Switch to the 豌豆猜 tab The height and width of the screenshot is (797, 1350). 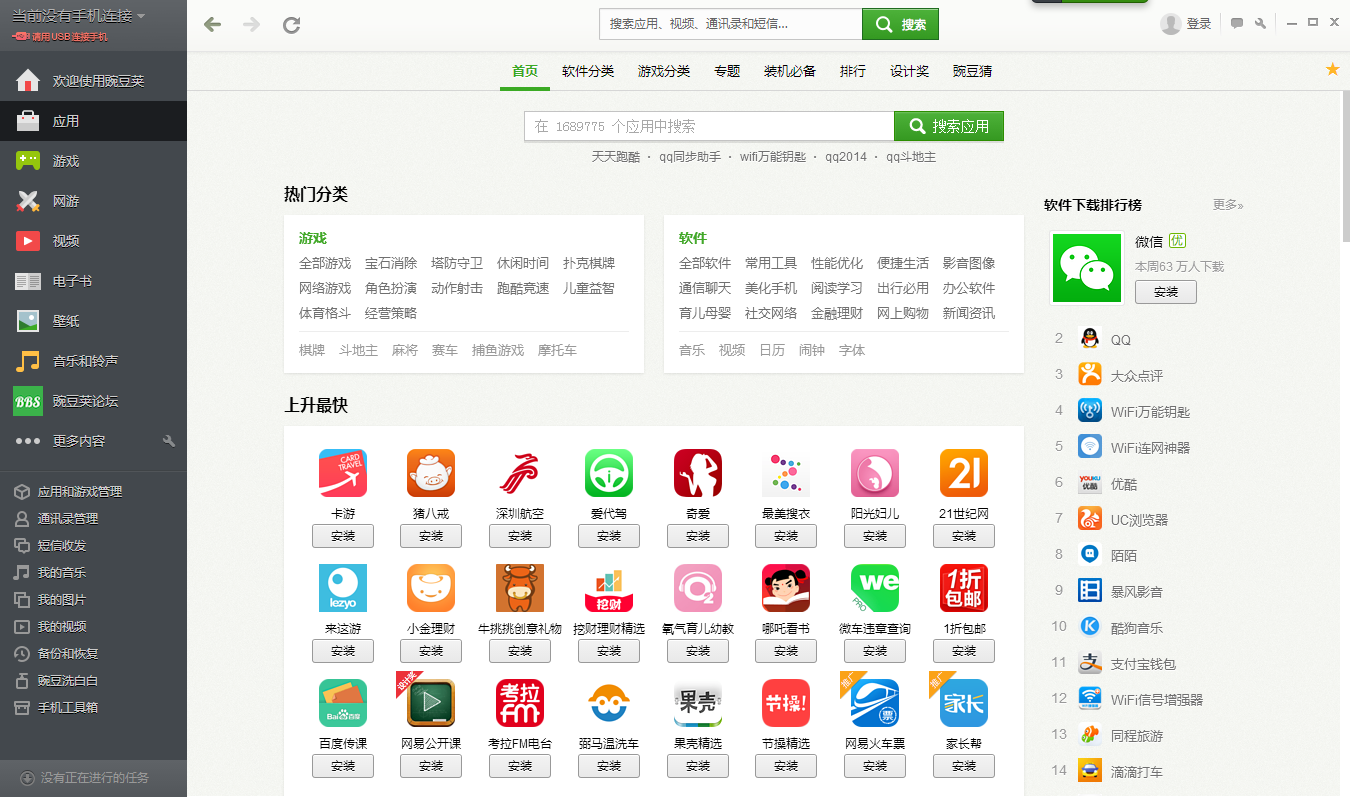click(x=972, y=71)
